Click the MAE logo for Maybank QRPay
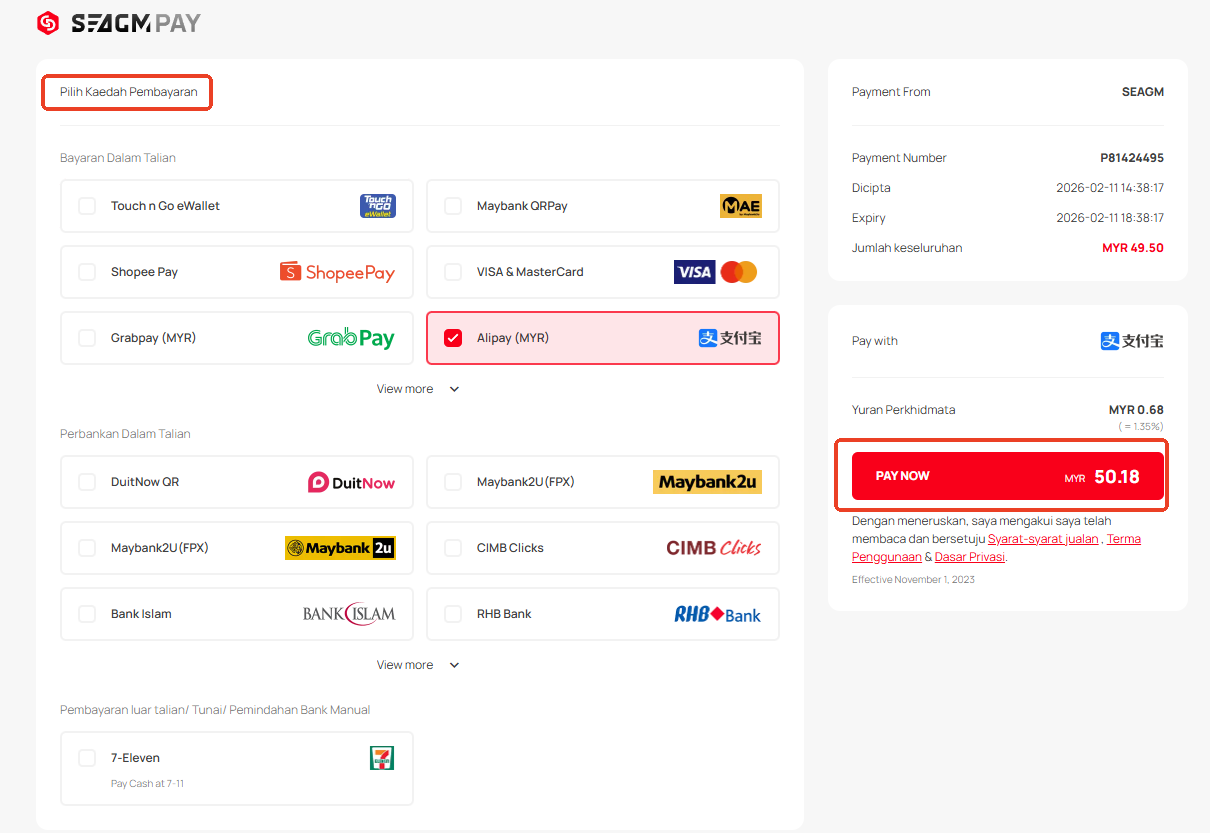Screen dimensions: 1210x833 click(x=740, y=206)
